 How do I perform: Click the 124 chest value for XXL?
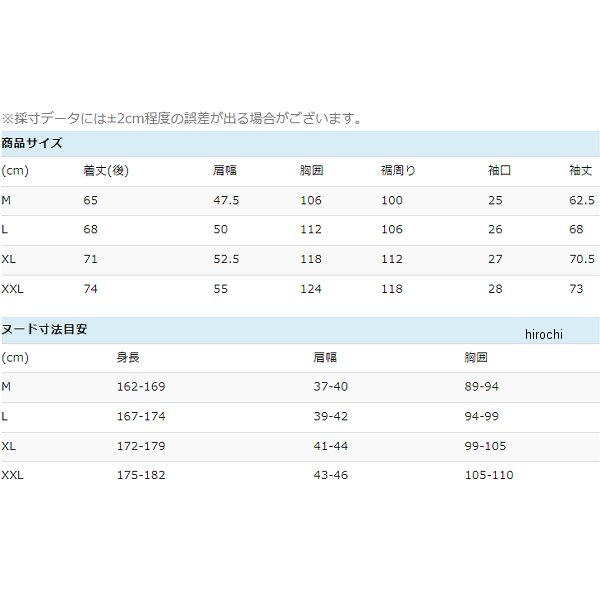click(x=310, y=289)
